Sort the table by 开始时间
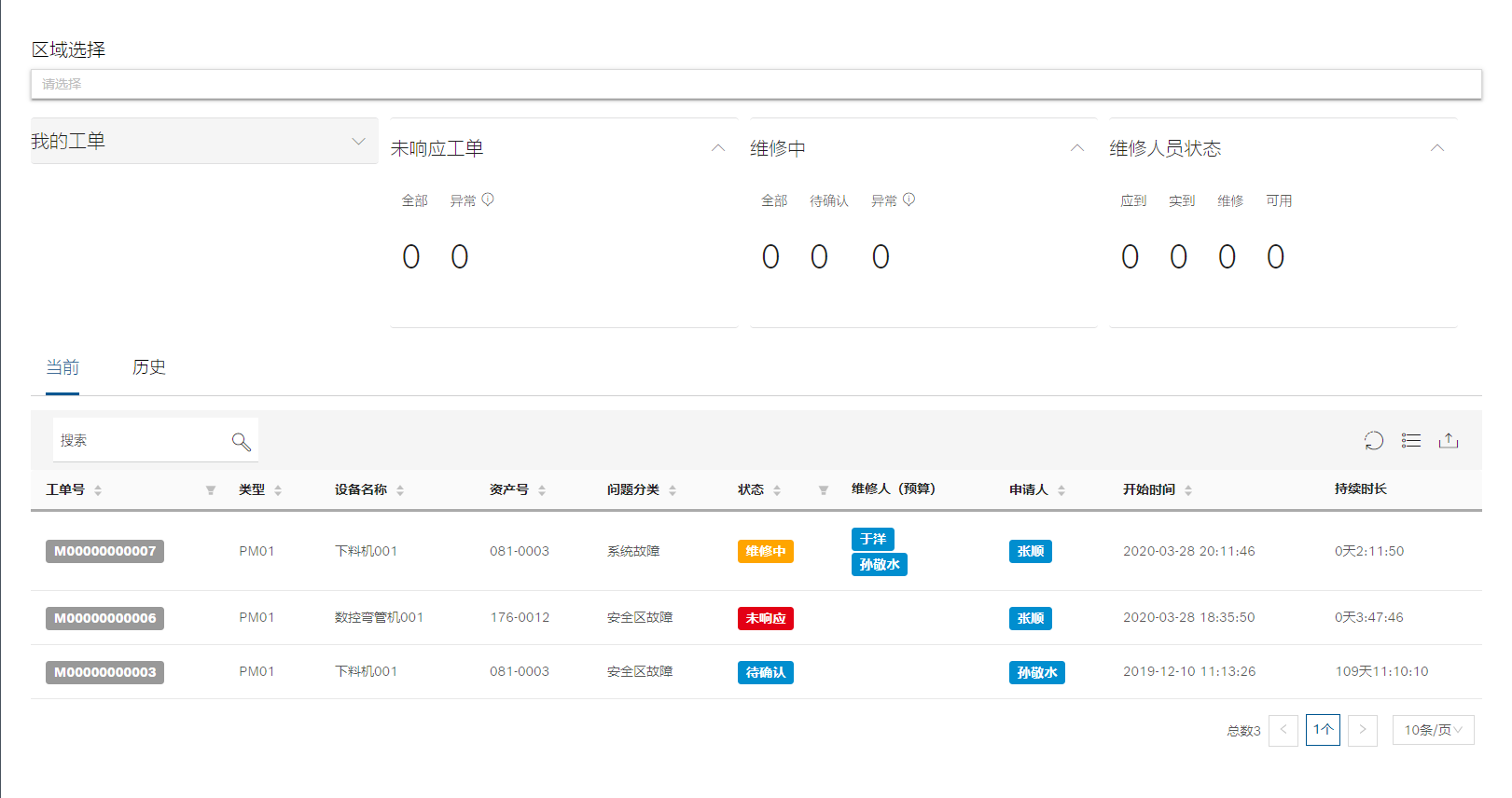1512x798 pixels. point(1188,490)
